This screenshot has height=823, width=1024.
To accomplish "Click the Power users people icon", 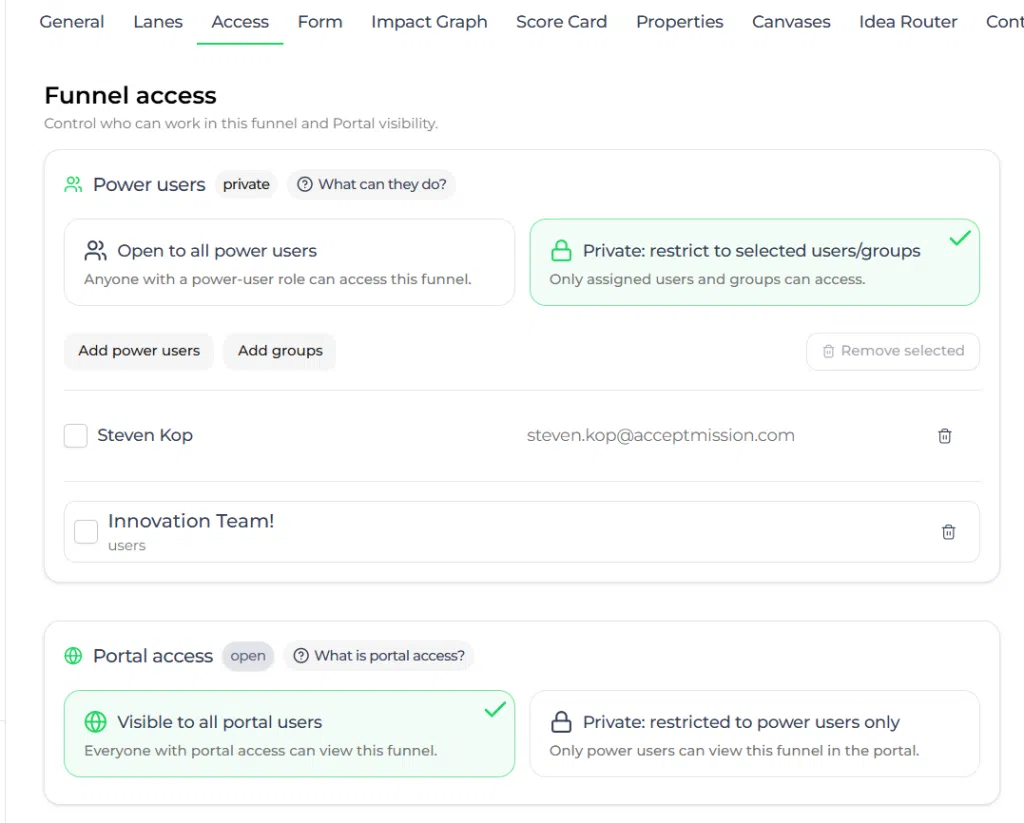I will (x=73, y=184).
